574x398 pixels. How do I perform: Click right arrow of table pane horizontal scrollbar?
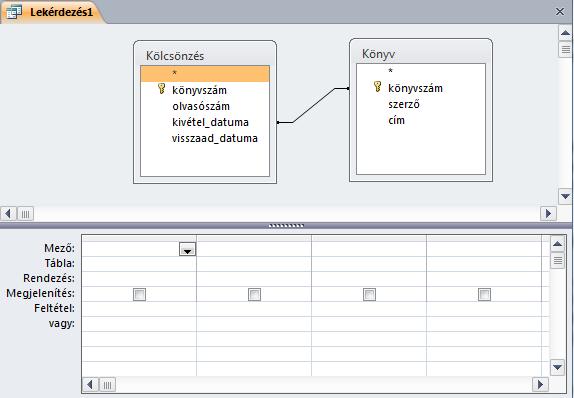coord(548,213)
